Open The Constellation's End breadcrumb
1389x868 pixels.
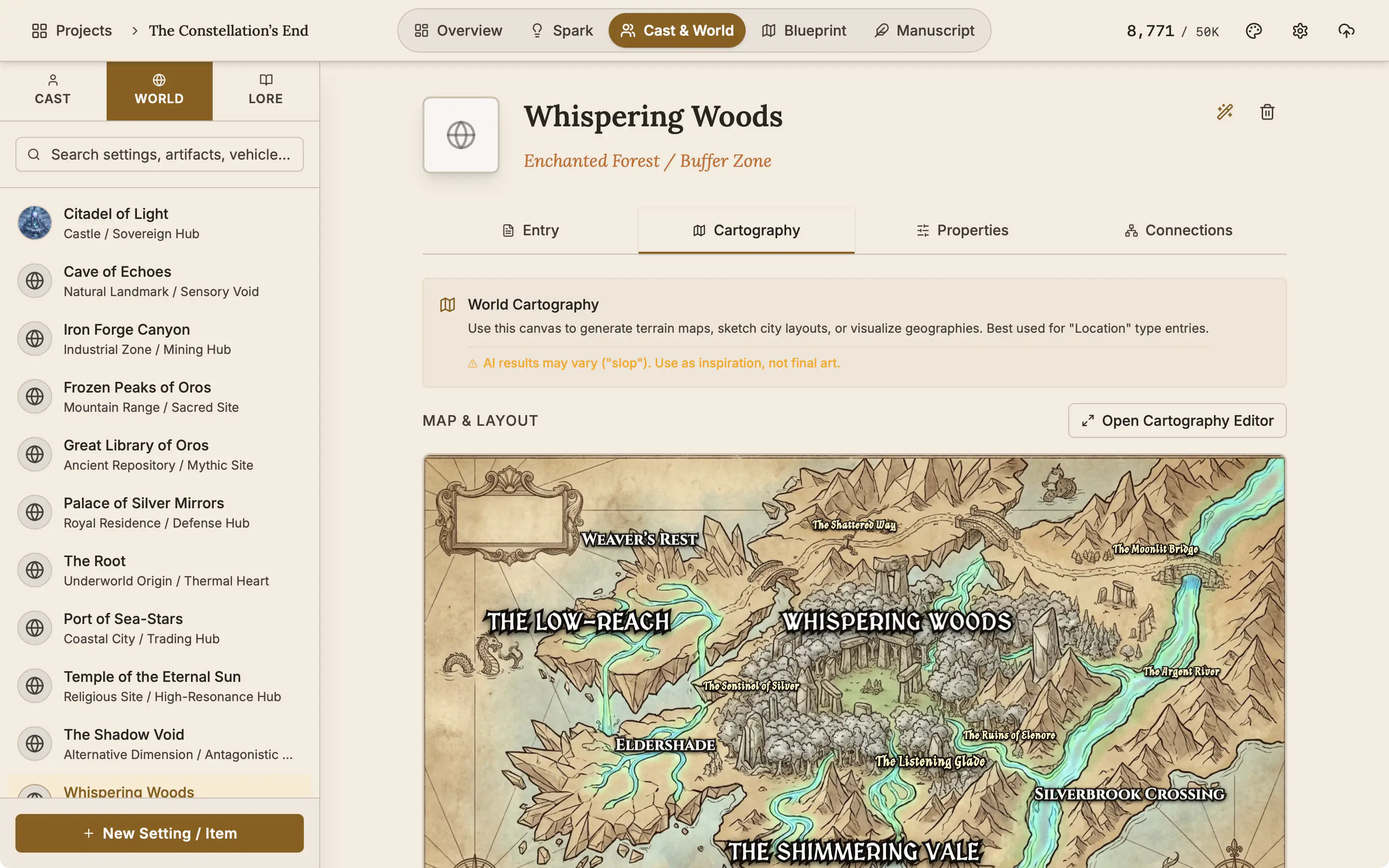click(x=229, y=30)
